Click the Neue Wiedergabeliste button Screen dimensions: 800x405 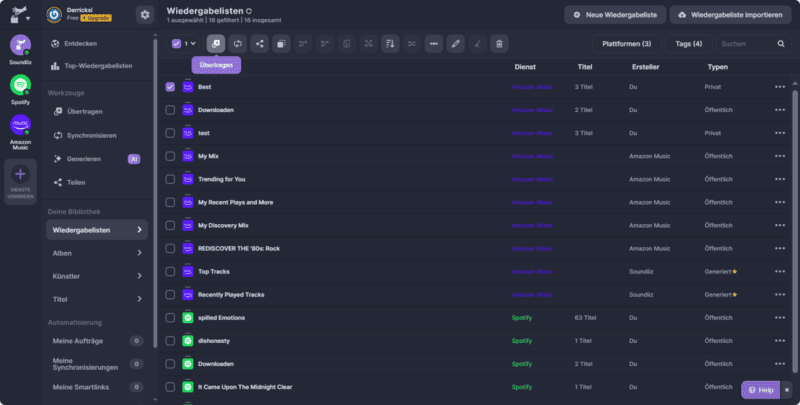613,15
